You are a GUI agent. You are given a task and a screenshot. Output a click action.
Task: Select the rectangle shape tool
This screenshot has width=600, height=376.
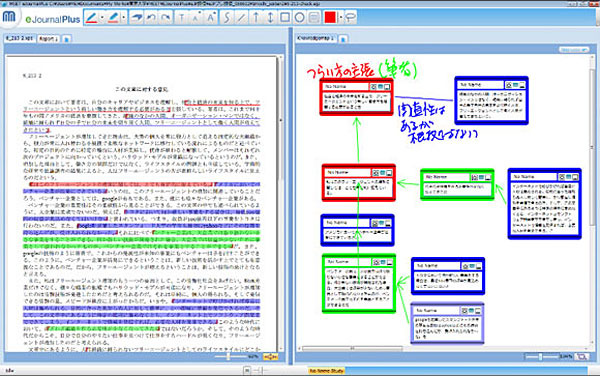[x=285, y=18]
